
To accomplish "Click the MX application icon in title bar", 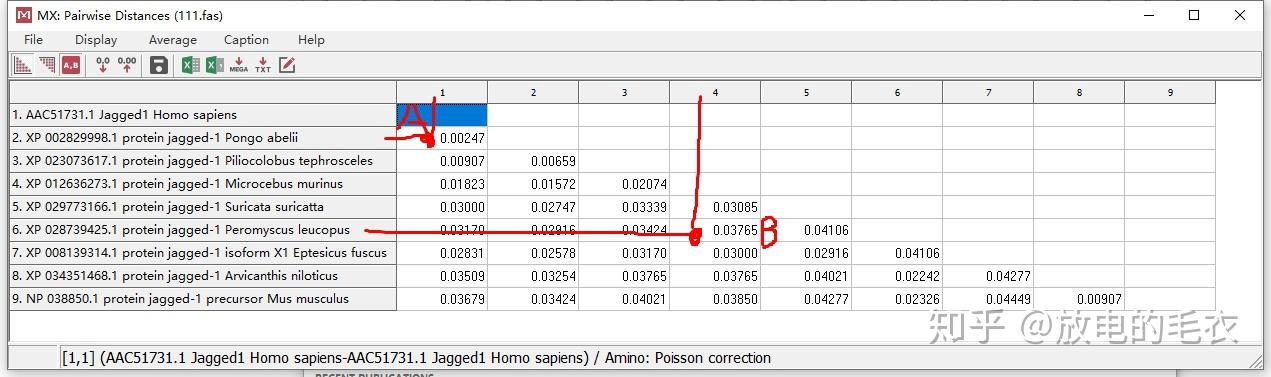I will [x=25, y=14].
